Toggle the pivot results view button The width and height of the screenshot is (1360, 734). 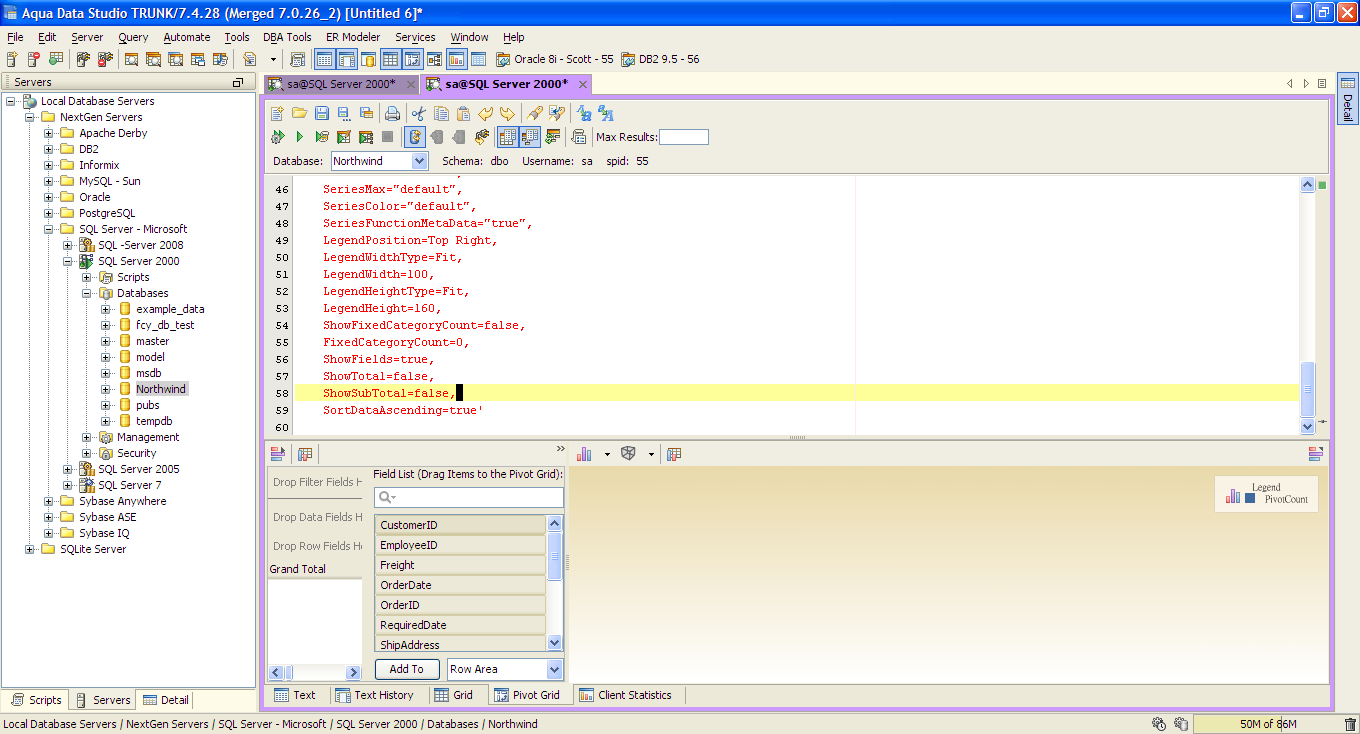(530, 137)
